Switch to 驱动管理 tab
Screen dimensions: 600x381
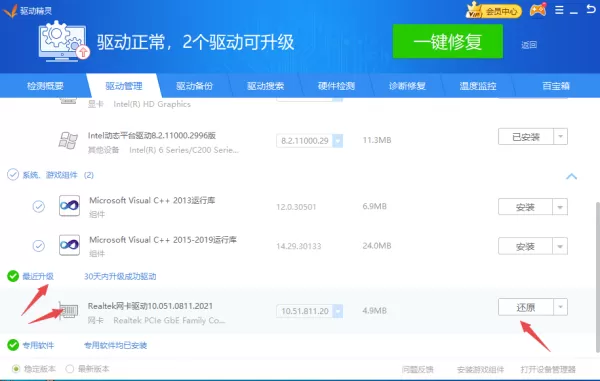124,86
